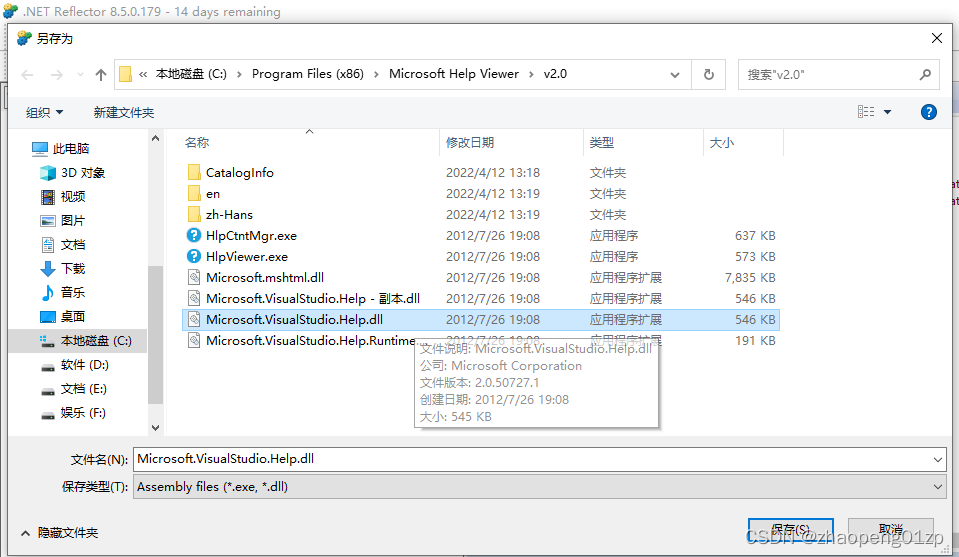Collapse folders with 隐藏文件夹
This screenshot has width=959, height=557.
click(59, 533)
